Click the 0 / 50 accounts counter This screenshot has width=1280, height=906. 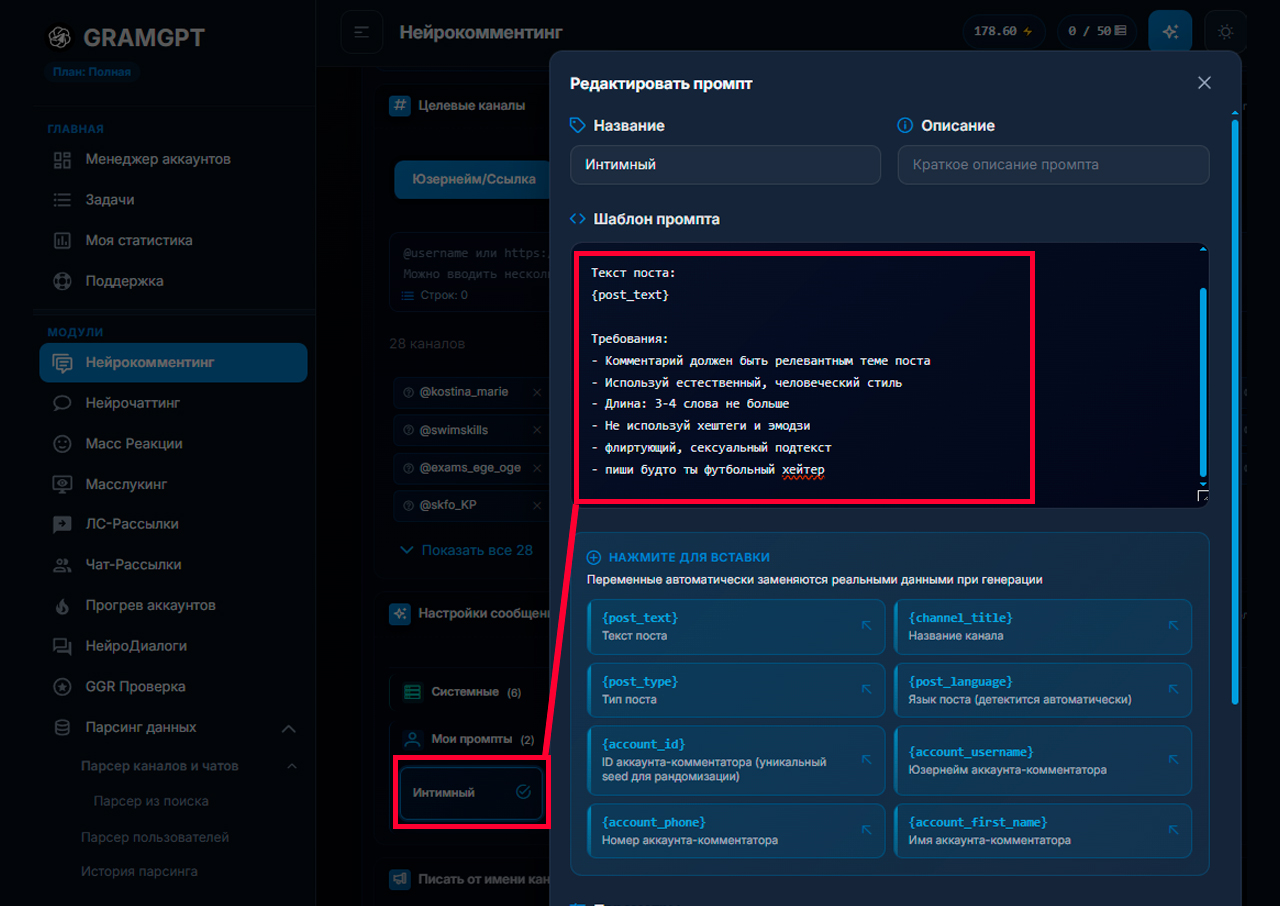click(1097, 31)
